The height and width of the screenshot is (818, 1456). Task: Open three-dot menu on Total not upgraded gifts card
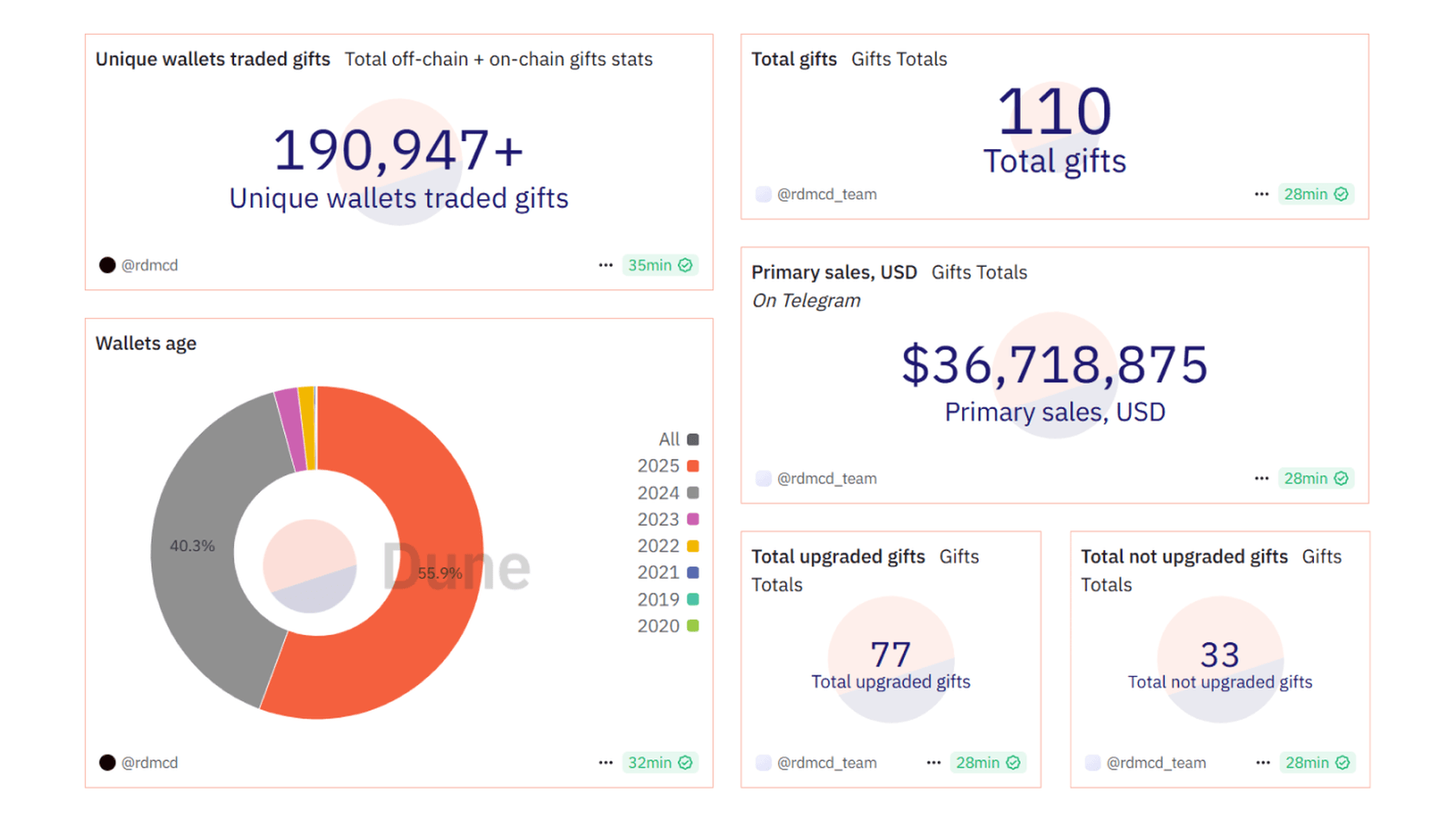[x=1263, y=763]
